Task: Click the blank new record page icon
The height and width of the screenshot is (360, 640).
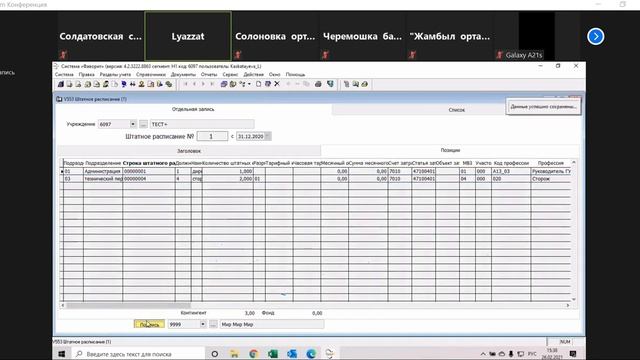Action: click(258, 84)
